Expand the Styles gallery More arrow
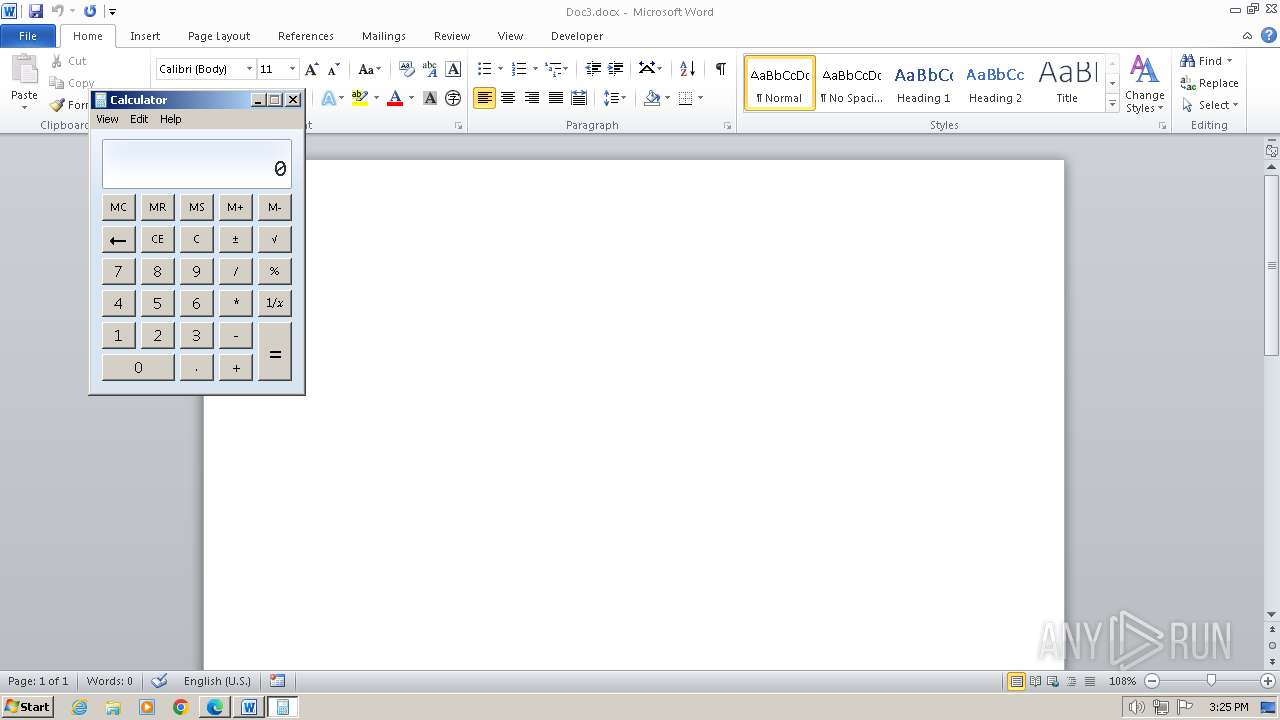Image resolution: width=1280 pixels, height=720 pixels. pyautogui.click(x=1112, y=103)
